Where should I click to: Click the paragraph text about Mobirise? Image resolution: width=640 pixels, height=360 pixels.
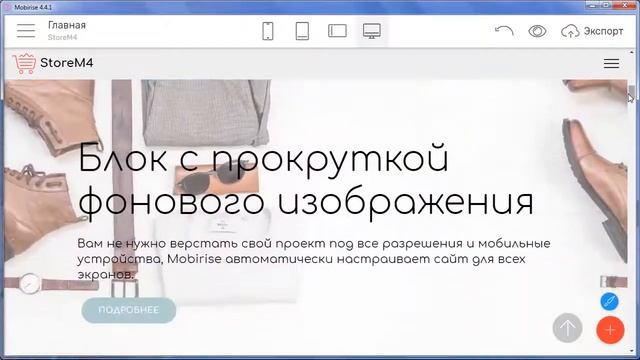pyautogui.click(x=313, y=259)
